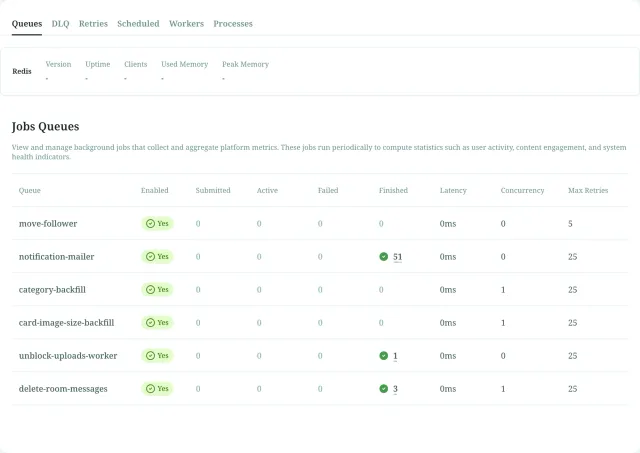The image size is (640, 453).
Task: Click the failed count 0 for unblock-uploads-worker
Action: (x=320, y=356)
